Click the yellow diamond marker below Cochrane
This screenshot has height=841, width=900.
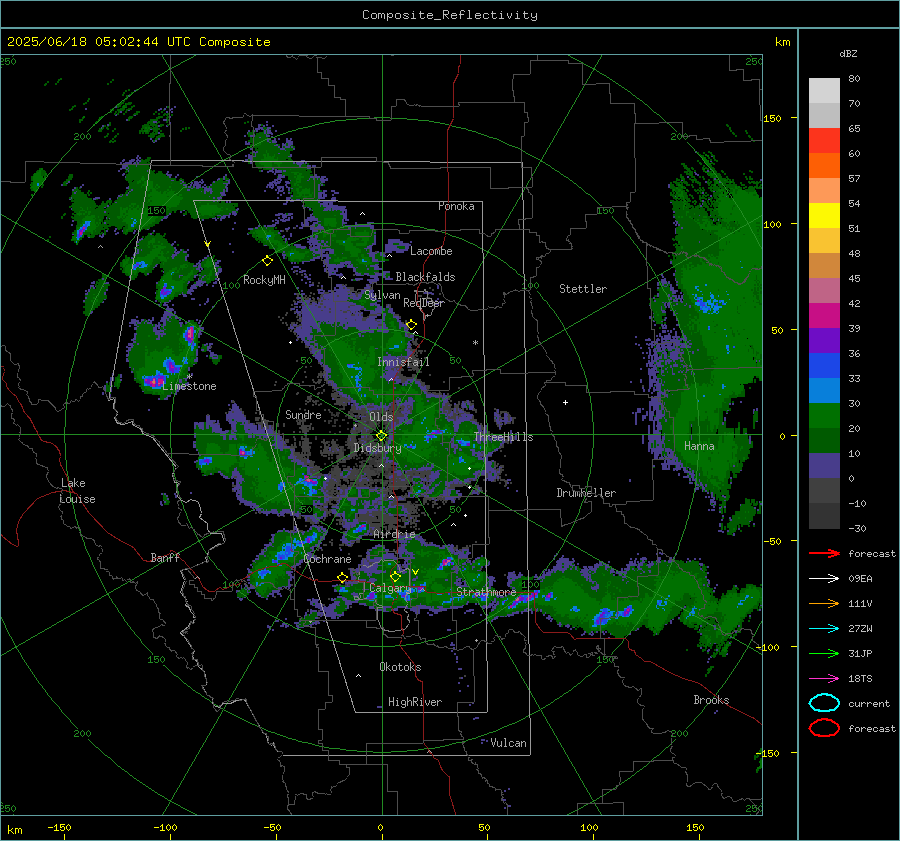point(343,578)
